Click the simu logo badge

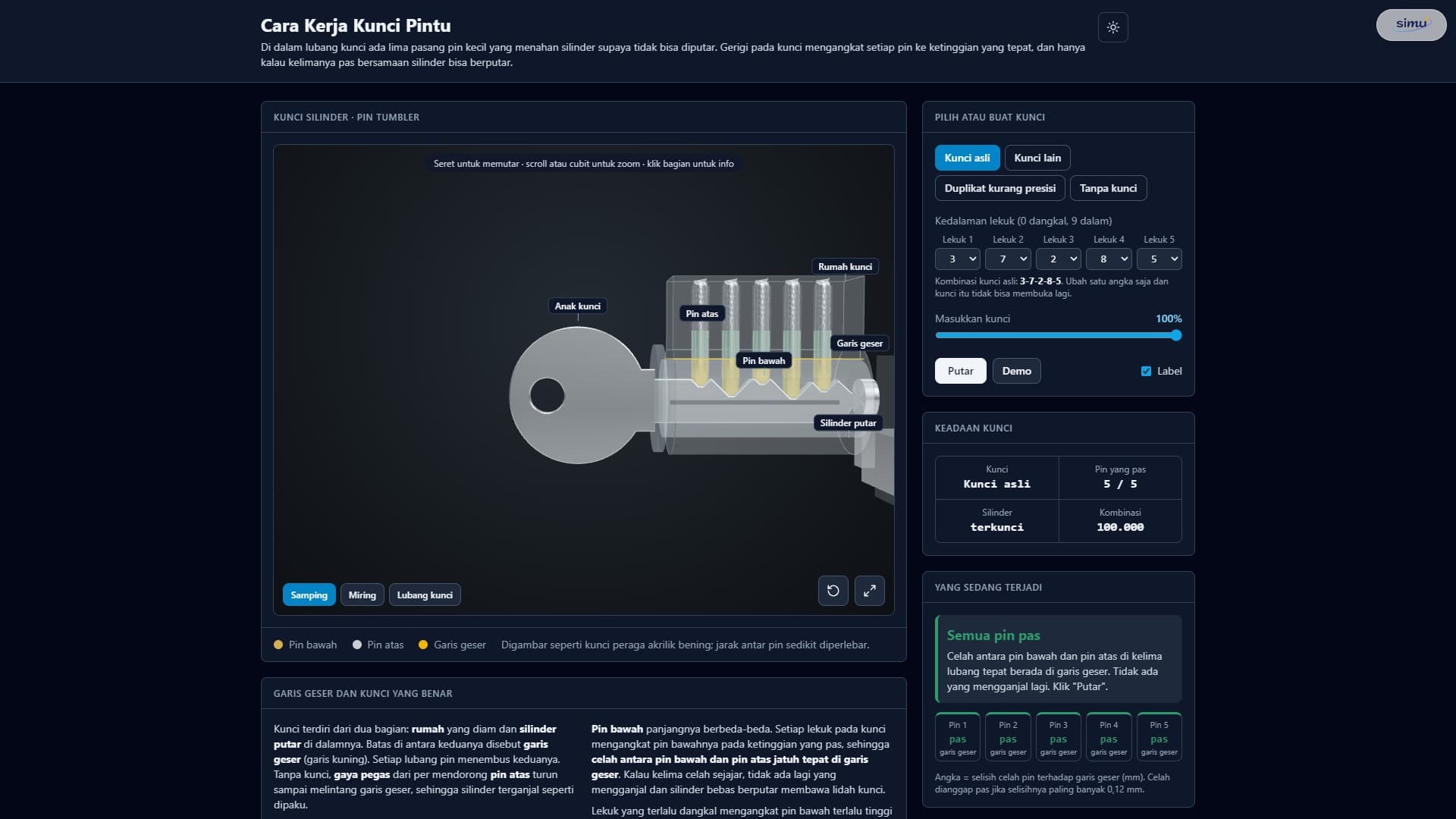(x=1410, y=24)
